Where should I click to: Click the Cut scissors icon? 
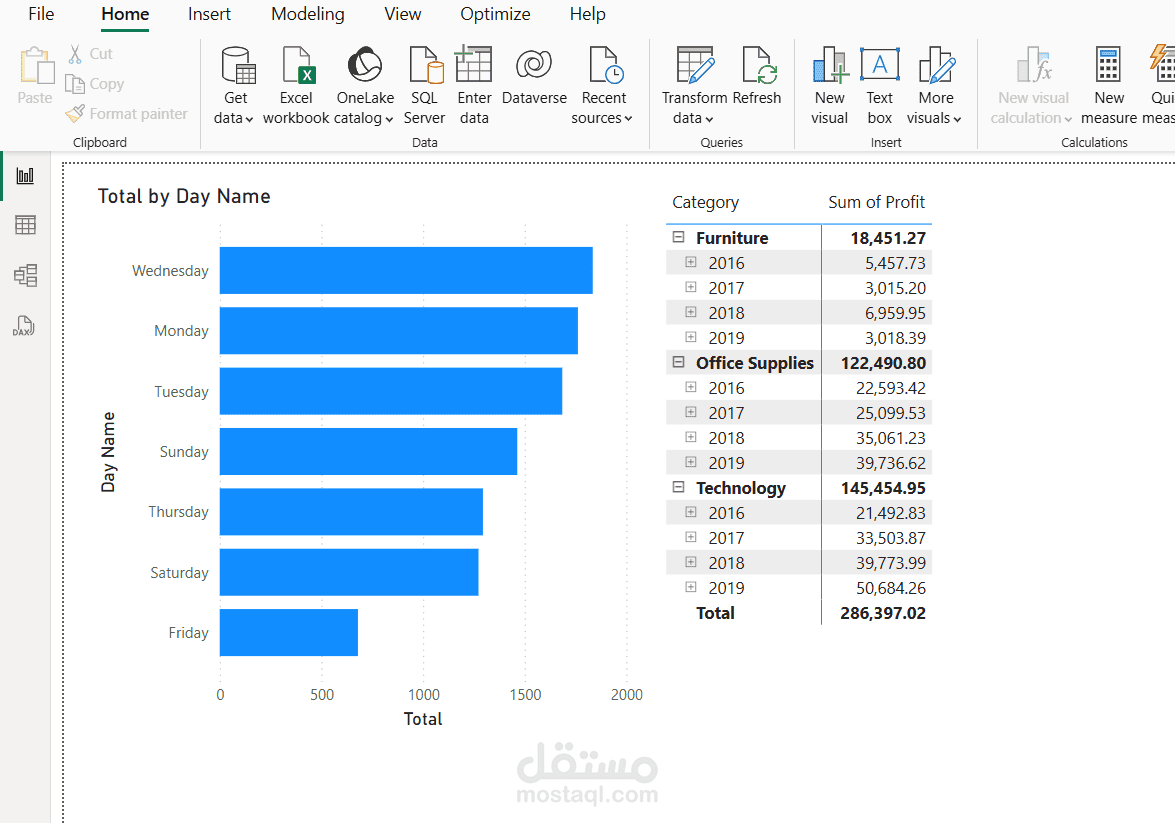[75, 54]
